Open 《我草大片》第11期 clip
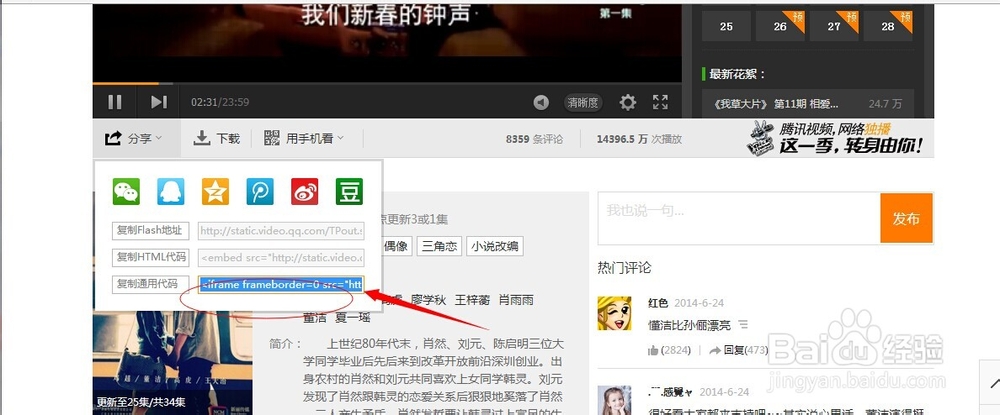Screen dimensions: 1000x415 pos(808,104)
